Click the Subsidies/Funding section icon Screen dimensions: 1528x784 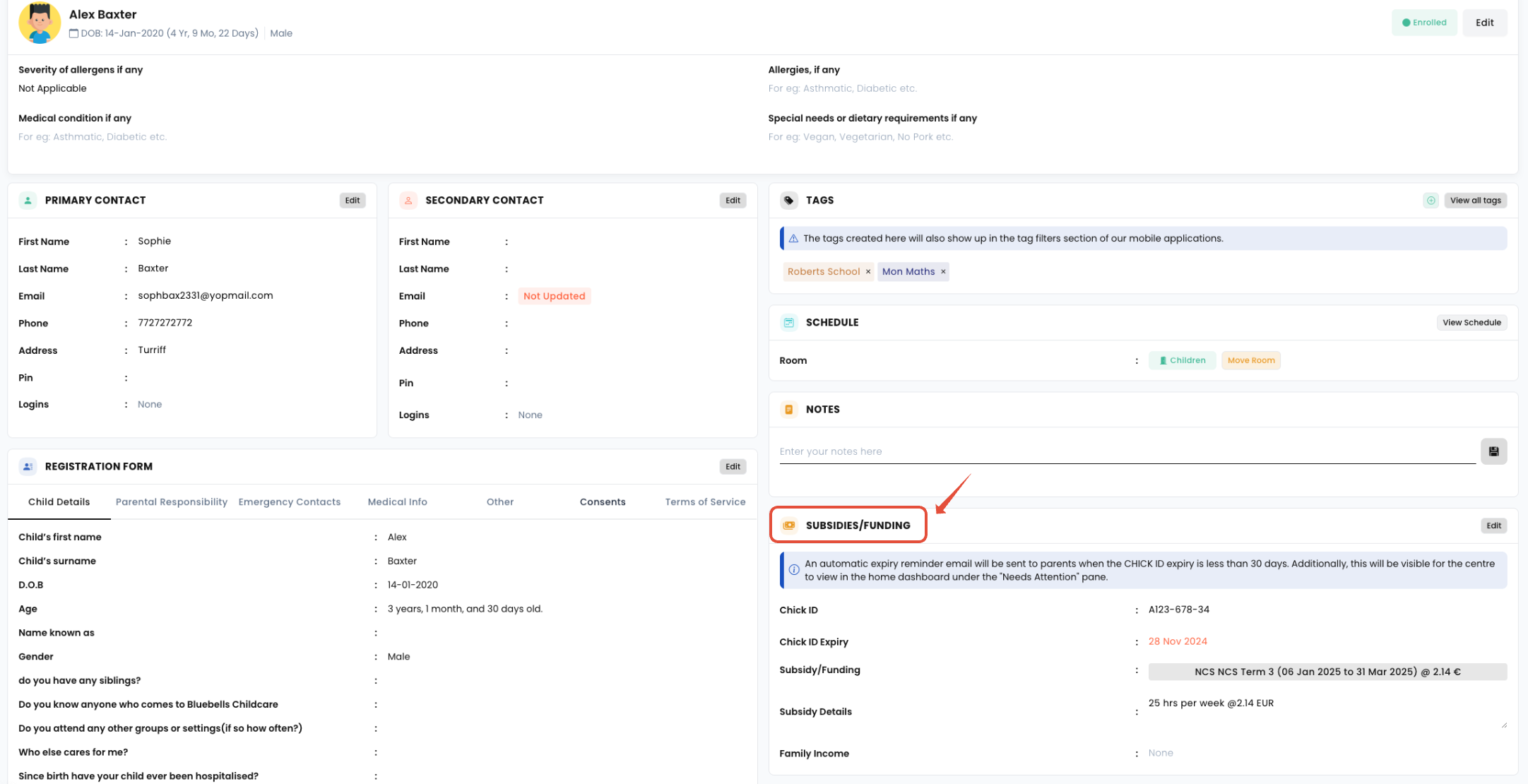tap(789, 525)
